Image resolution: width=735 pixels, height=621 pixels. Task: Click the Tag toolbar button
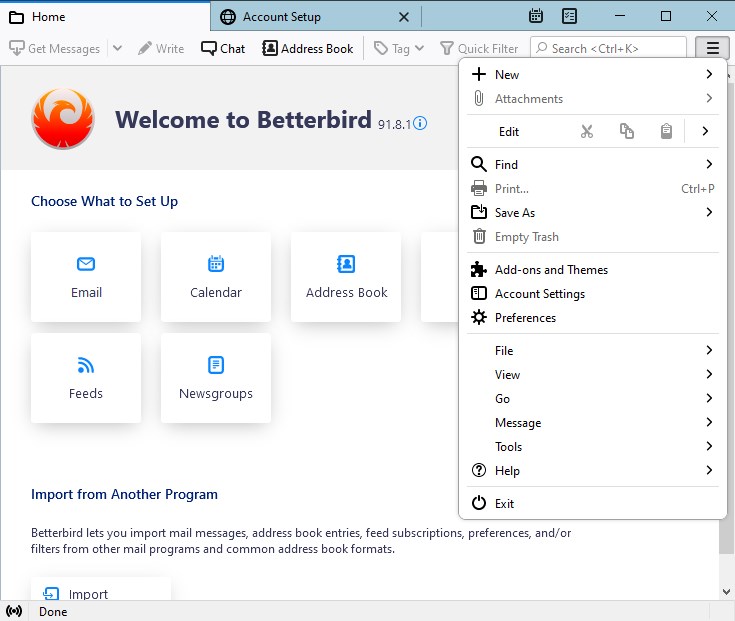(x=399, y=48)
